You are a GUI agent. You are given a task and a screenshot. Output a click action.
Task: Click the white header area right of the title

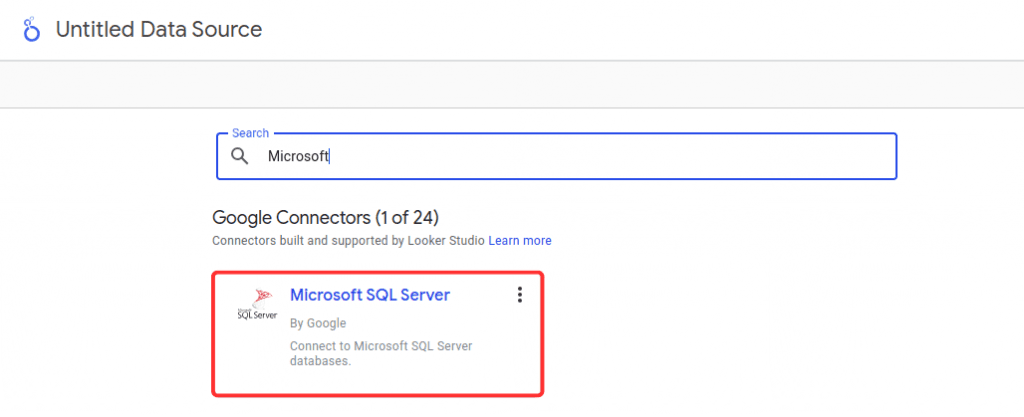click(650, 30)
